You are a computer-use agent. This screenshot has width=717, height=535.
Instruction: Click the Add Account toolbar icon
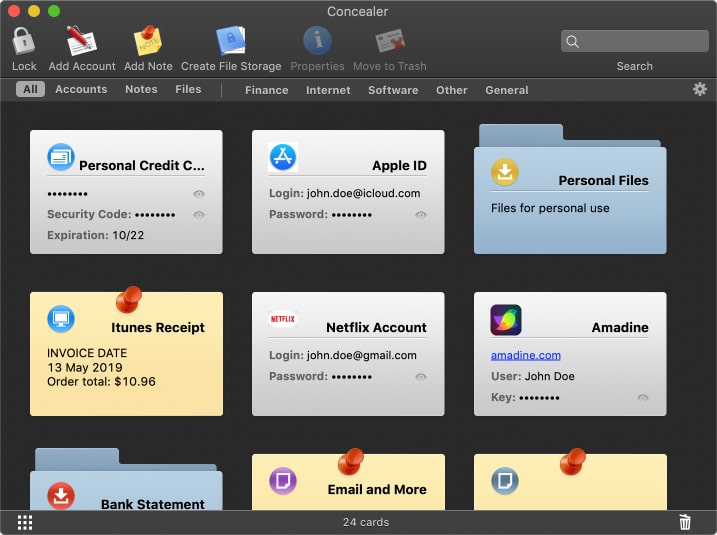[80, 41]
